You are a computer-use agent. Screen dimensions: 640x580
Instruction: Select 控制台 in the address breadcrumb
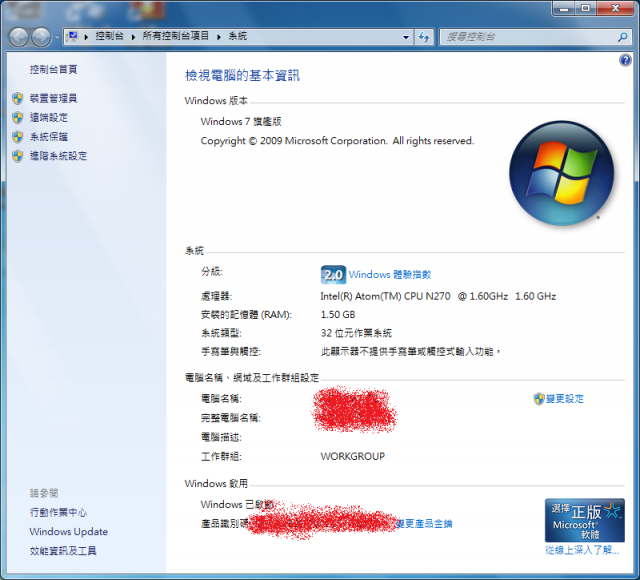pos(109,36)
